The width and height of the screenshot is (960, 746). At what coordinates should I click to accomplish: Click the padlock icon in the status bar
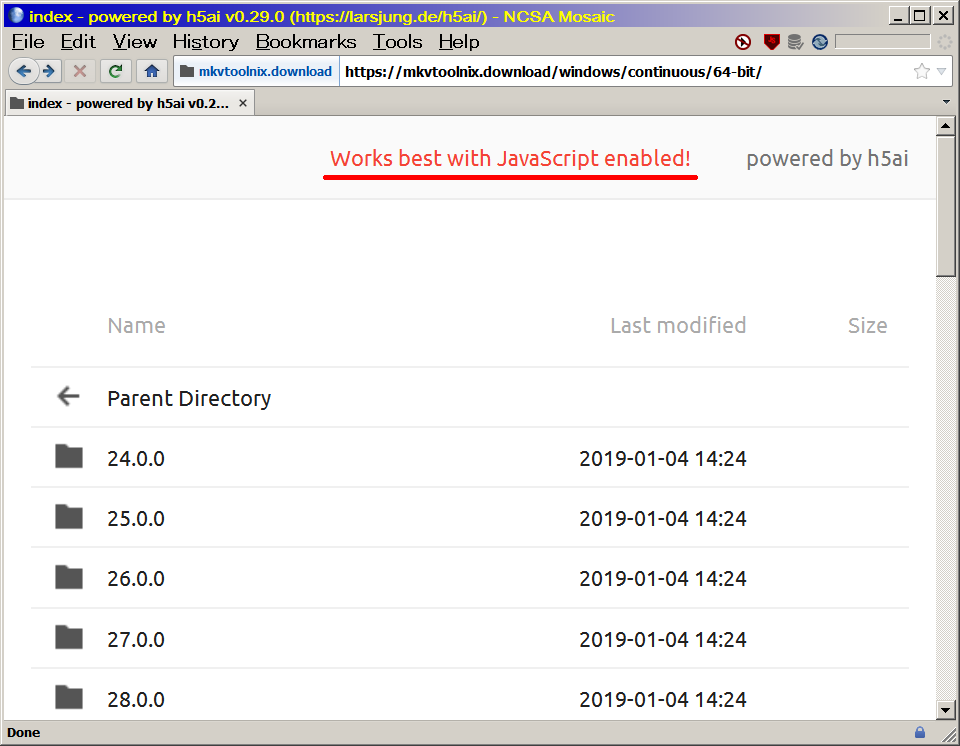[920, 733]
